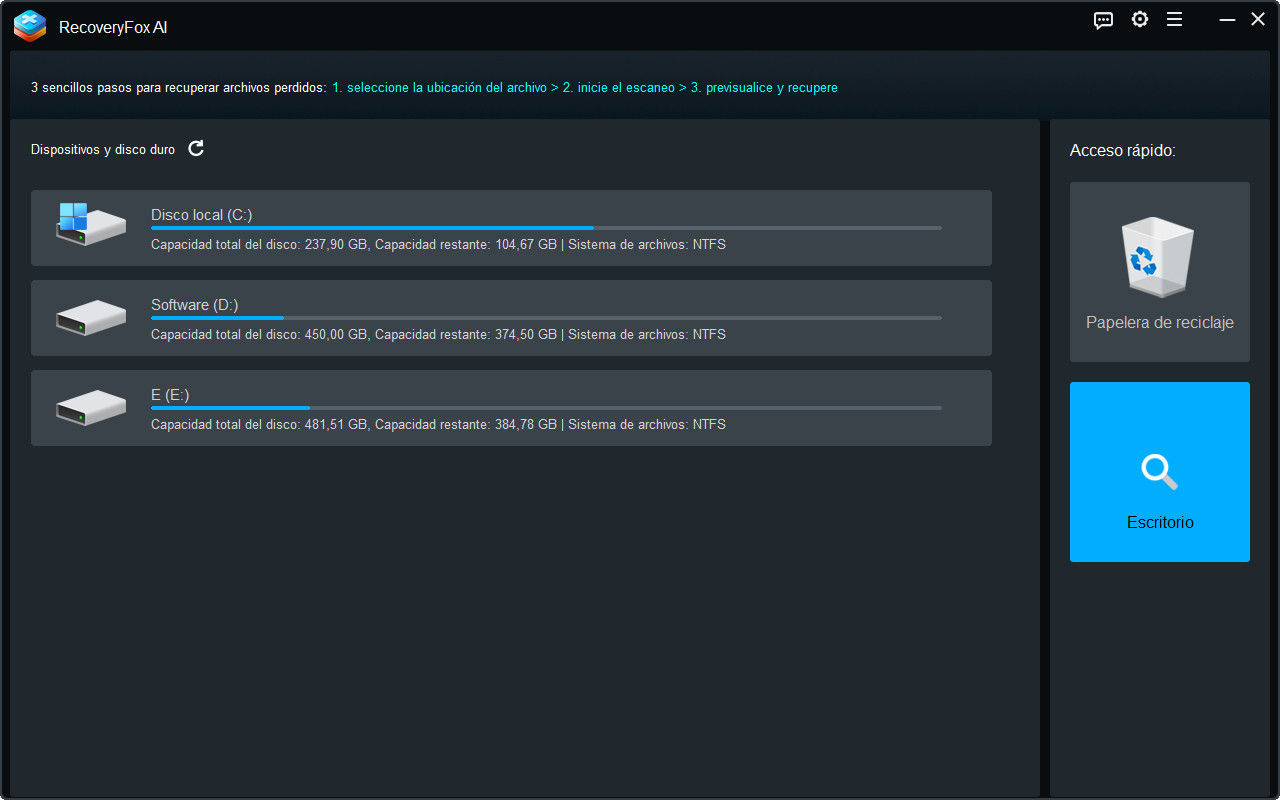Open the hamburger menu

[x=1175, y=20]
